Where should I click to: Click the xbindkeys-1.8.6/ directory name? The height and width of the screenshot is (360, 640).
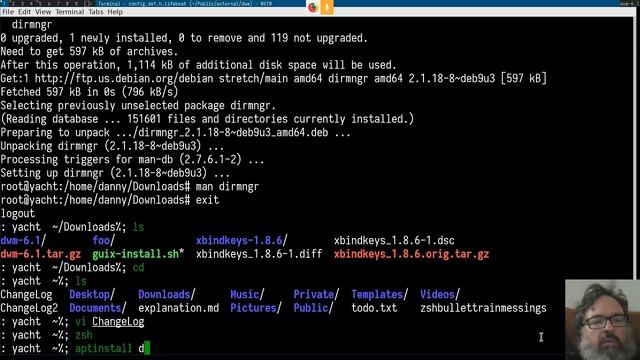pyautogui.click(x=242, y=240)
